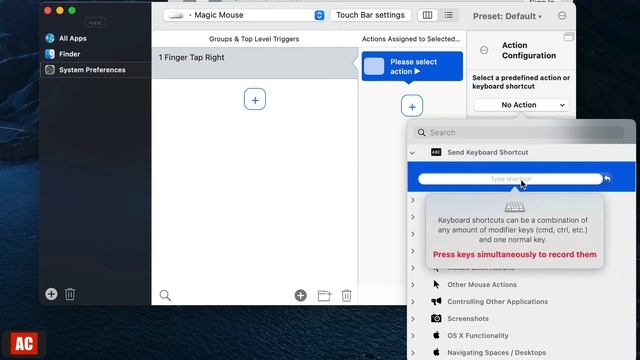Click the action Search field
The height and width of the screenshot is (360, 640).
[x=519, y=132]
